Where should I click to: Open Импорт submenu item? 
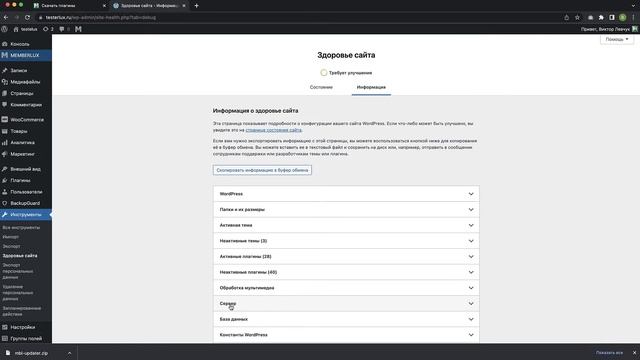click(11, 237)
